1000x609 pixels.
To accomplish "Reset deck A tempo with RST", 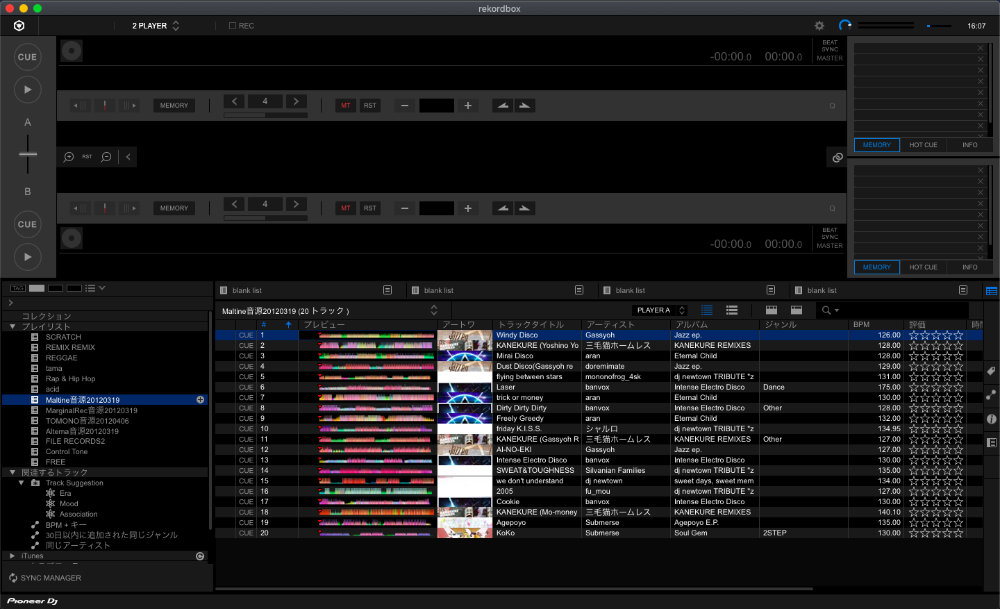I will (370, 105).
